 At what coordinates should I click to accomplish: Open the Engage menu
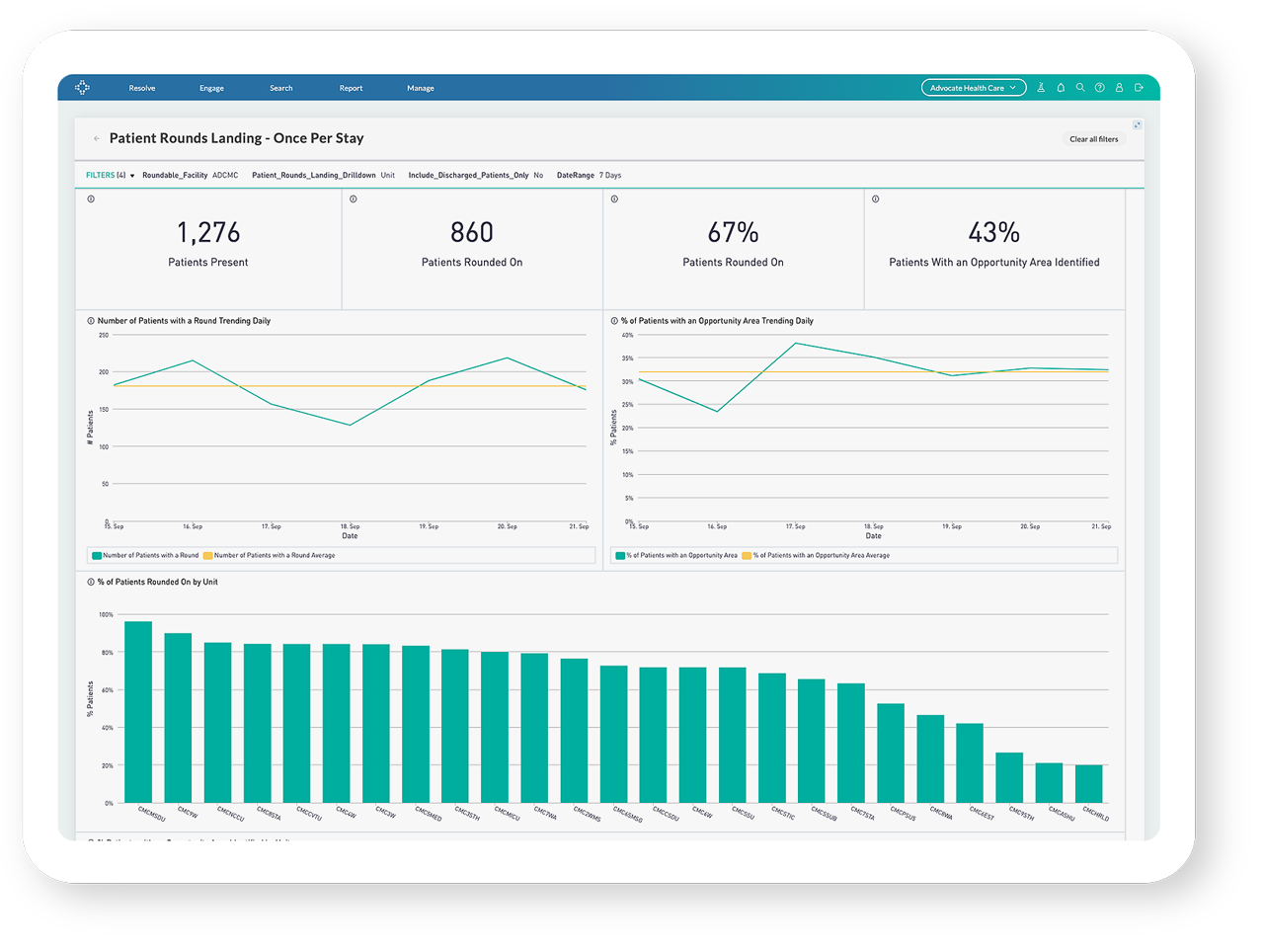(211, 88)
